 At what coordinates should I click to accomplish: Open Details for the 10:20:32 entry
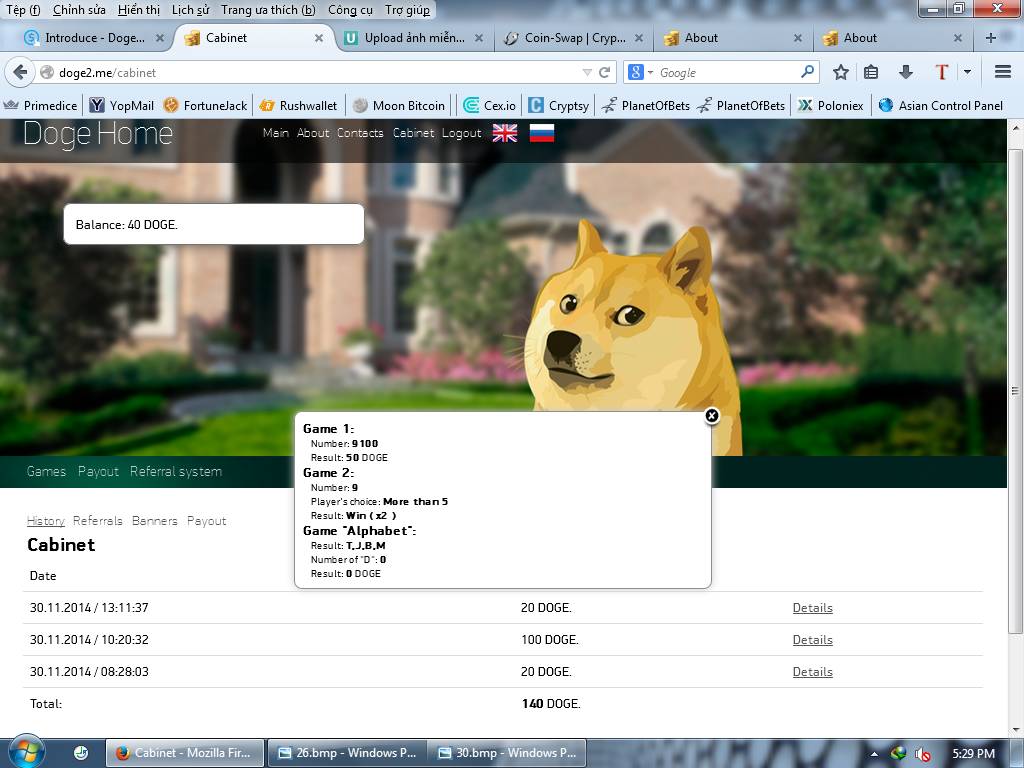click(812, 640)
